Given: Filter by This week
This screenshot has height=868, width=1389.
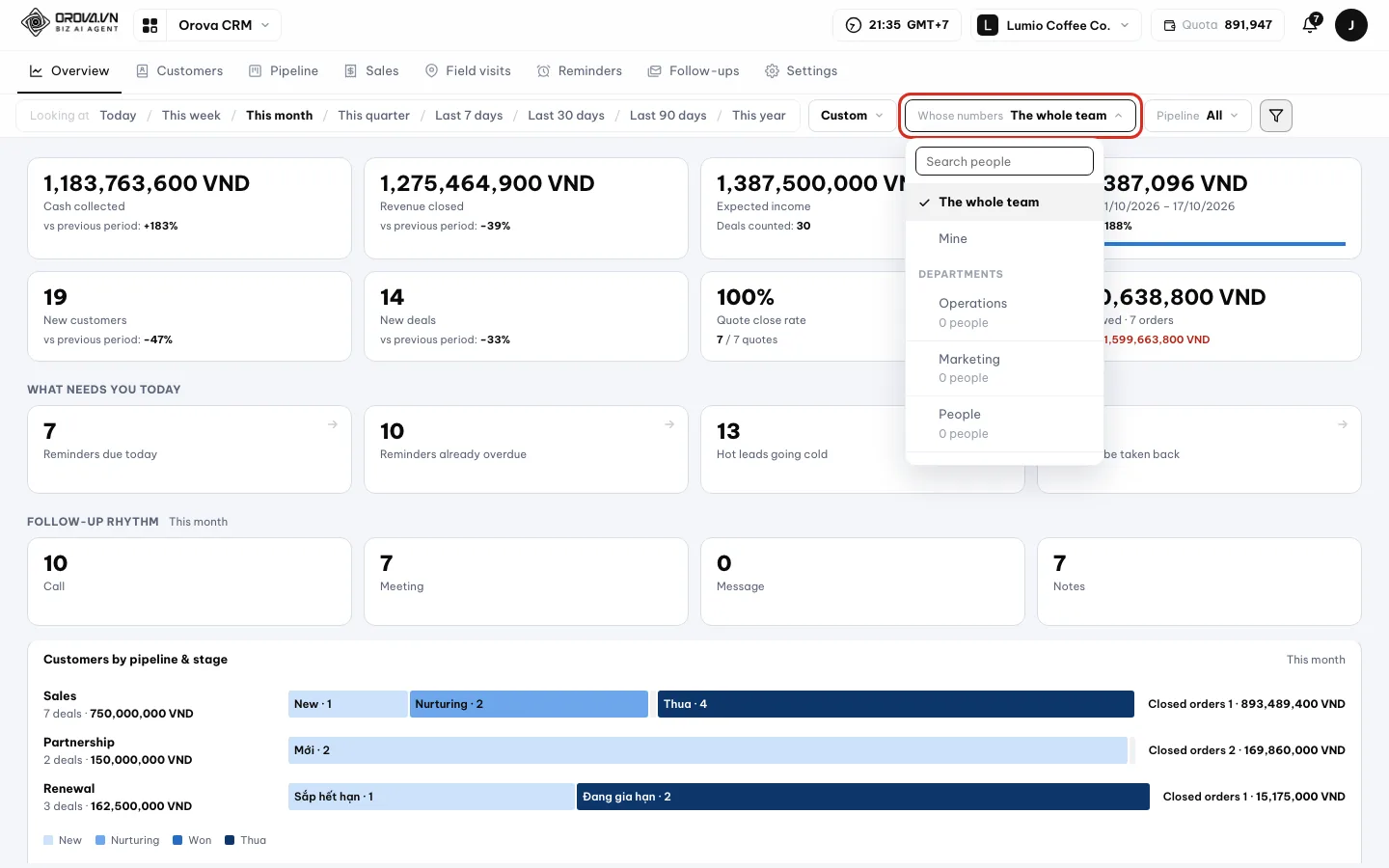Looking at the screenshot, I should (x=191, y=116).
